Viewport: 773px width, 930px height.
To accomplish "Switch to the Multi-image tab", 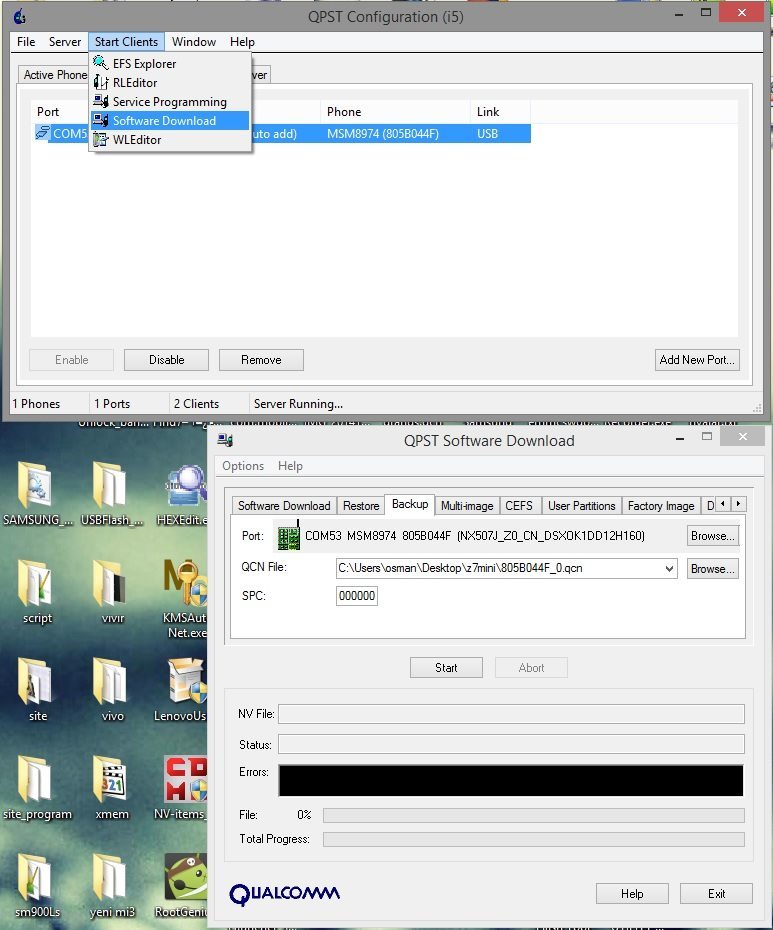I will (467, 506).
